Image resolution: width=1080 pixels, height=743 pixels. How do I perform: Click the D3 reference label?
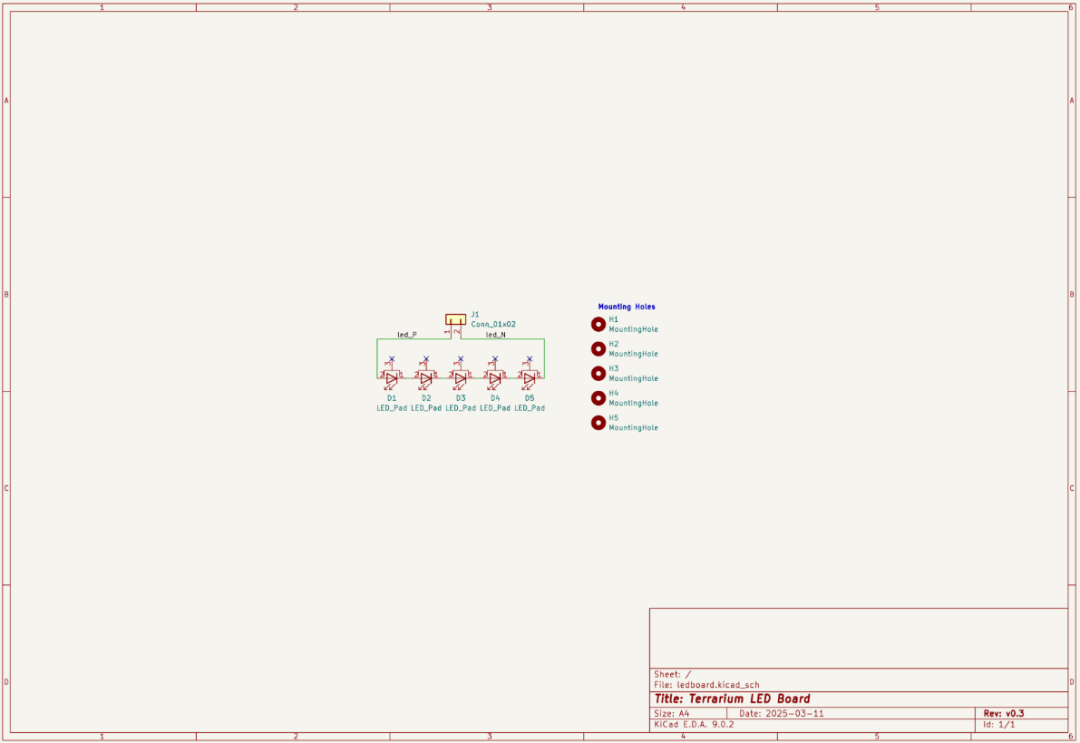460,398
